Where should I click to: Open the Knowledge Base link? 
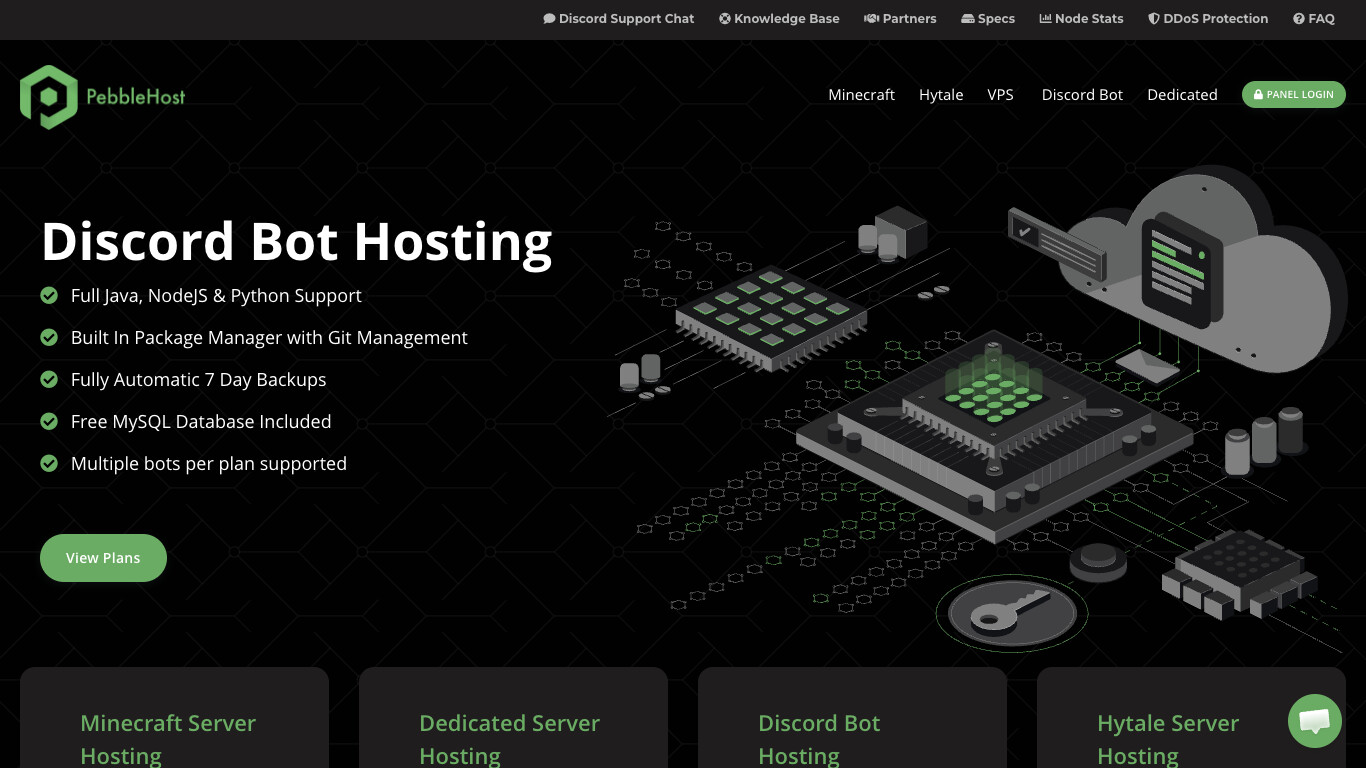(x=779, y=19)
